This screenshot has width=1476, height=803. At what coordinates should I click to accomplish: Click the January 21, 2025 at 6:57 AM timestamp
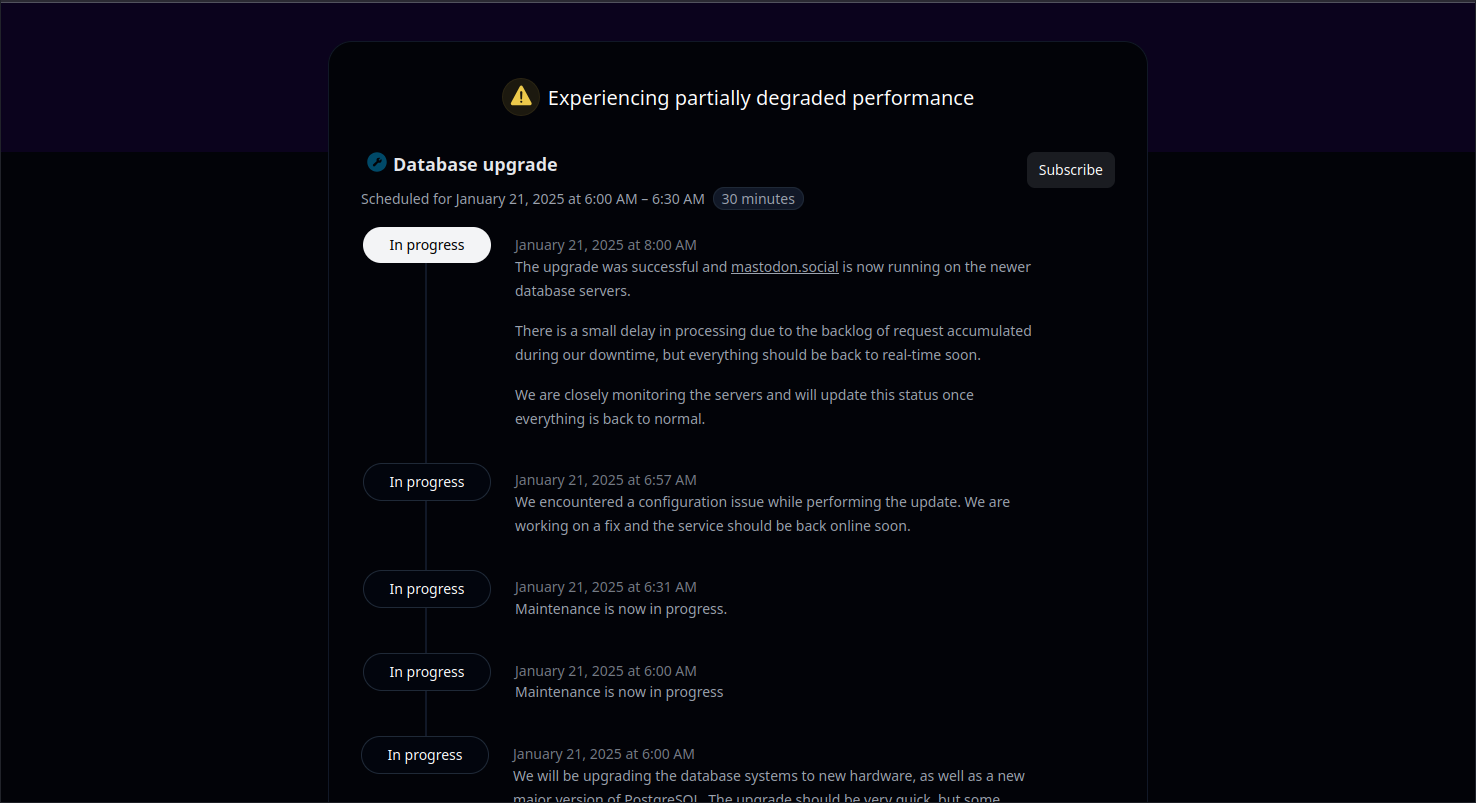pyautogui.click(x=606, y=480)
